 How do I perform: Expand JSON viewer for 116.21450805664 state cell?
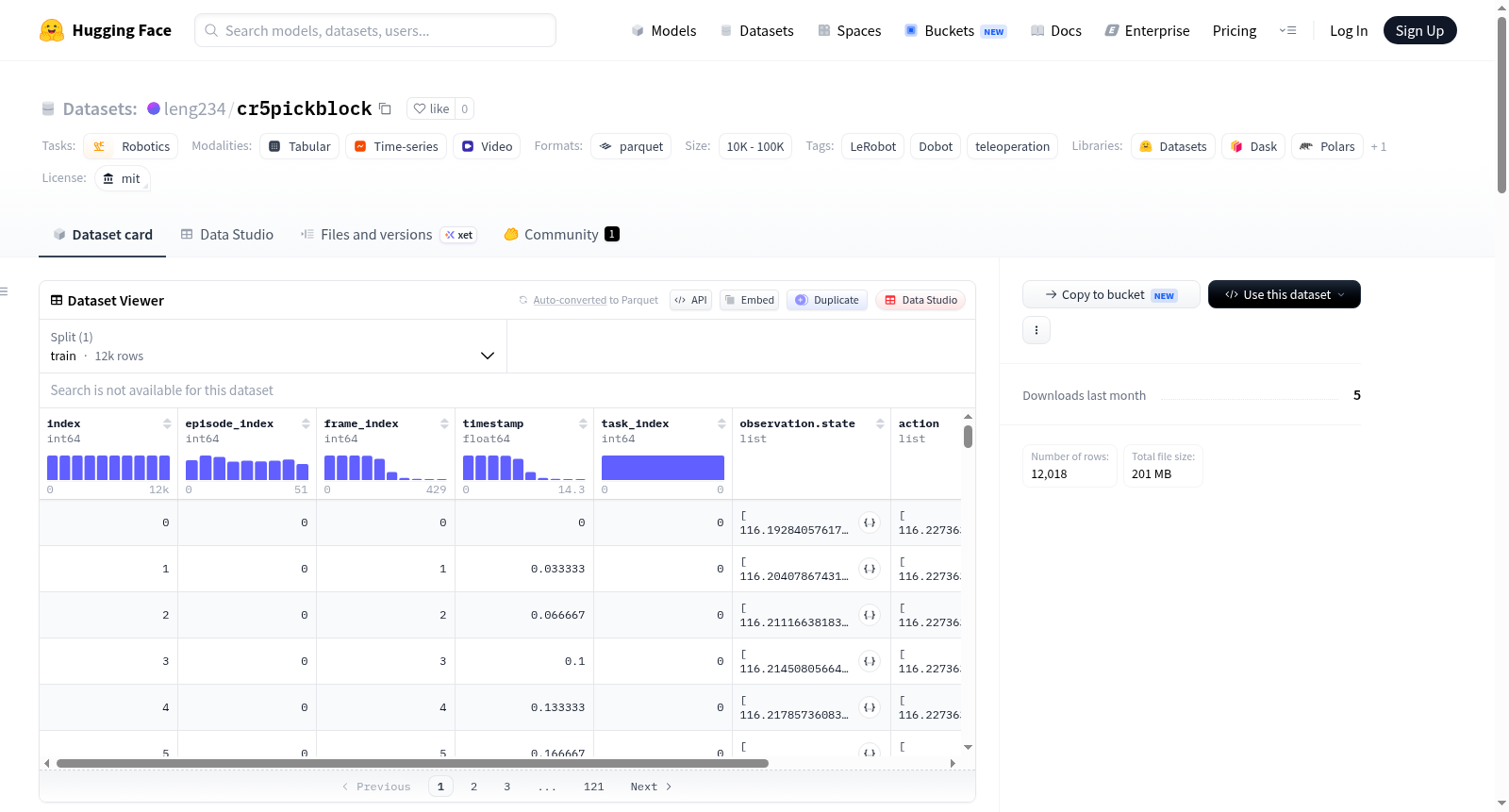point(870,661)
